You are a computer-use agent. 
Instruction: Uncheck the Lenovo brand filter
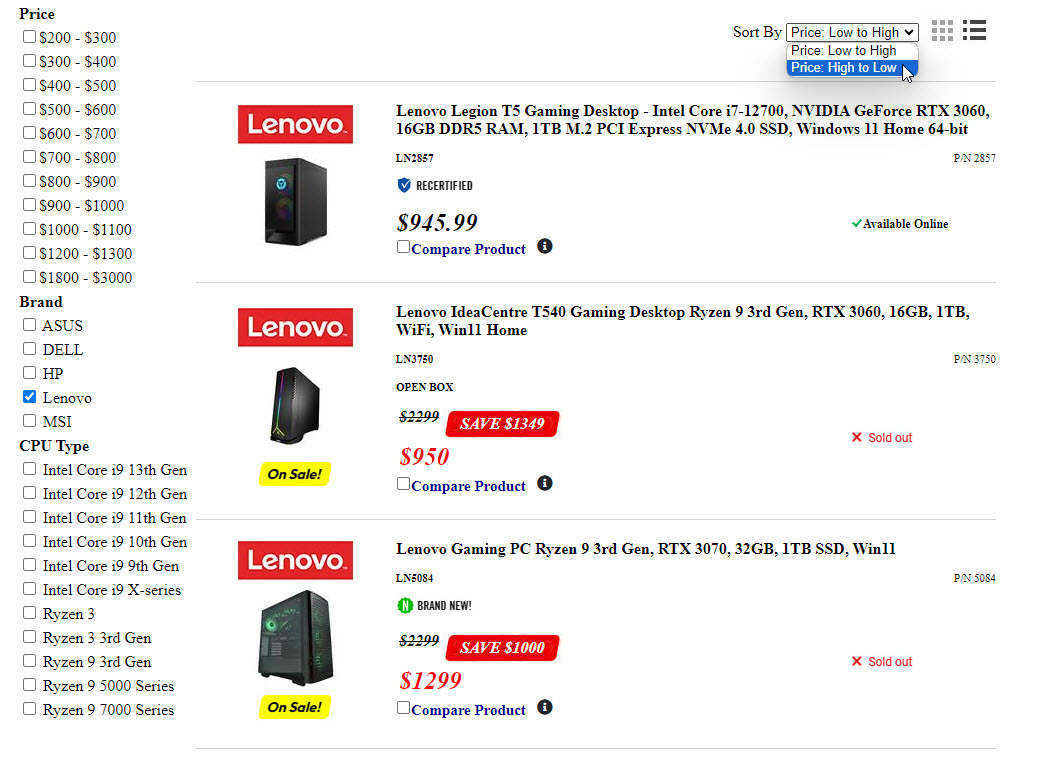[x=30, y=397]
